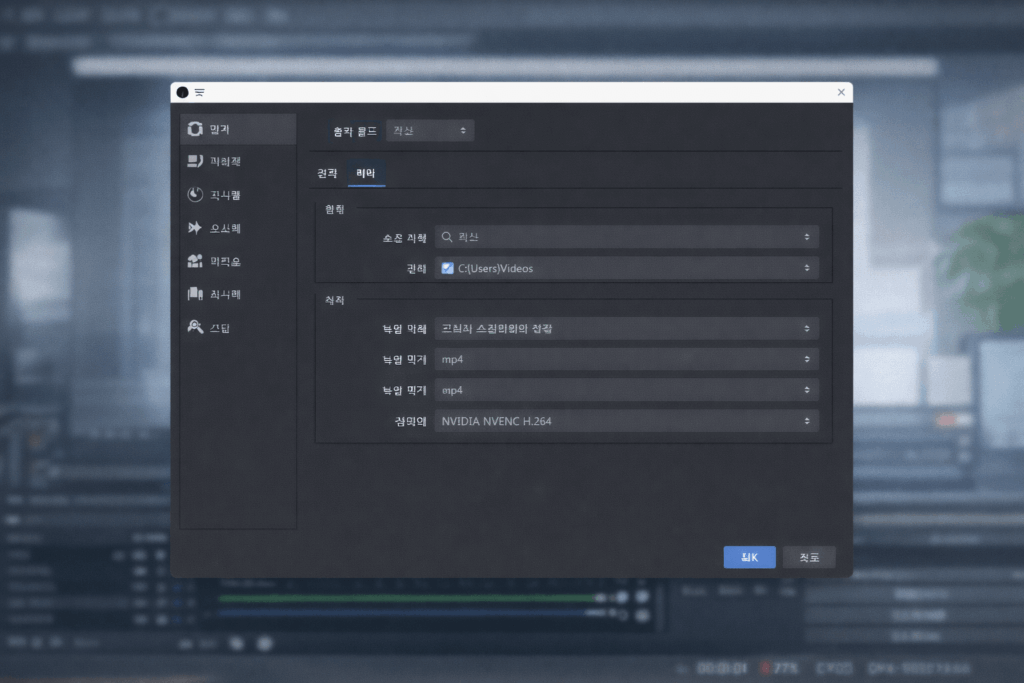Open the Stream section via its monitor icon
This screenshot has height=683, width=1024.
click(195, 161)
